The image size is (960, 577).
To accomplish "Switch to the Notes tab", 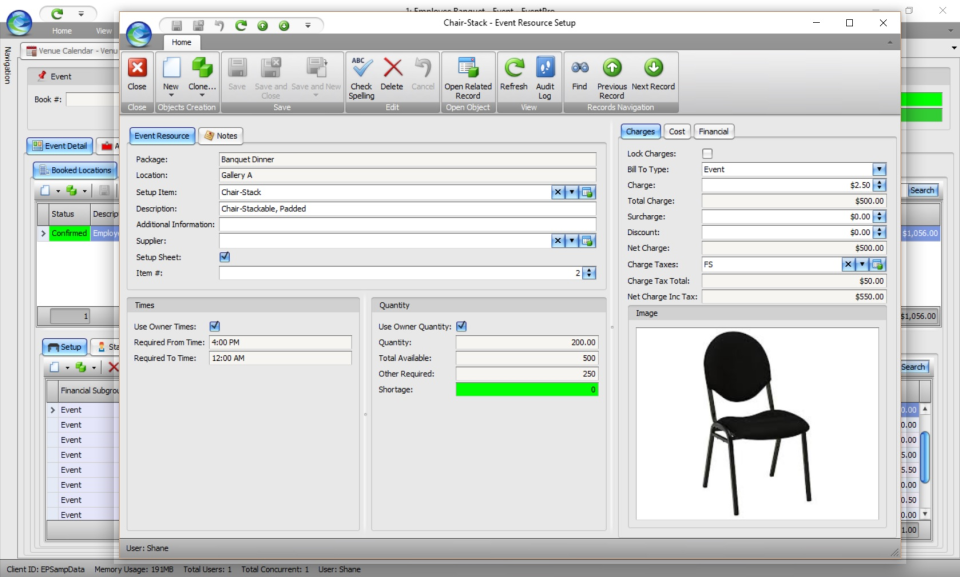I will (x=220, y=136).
